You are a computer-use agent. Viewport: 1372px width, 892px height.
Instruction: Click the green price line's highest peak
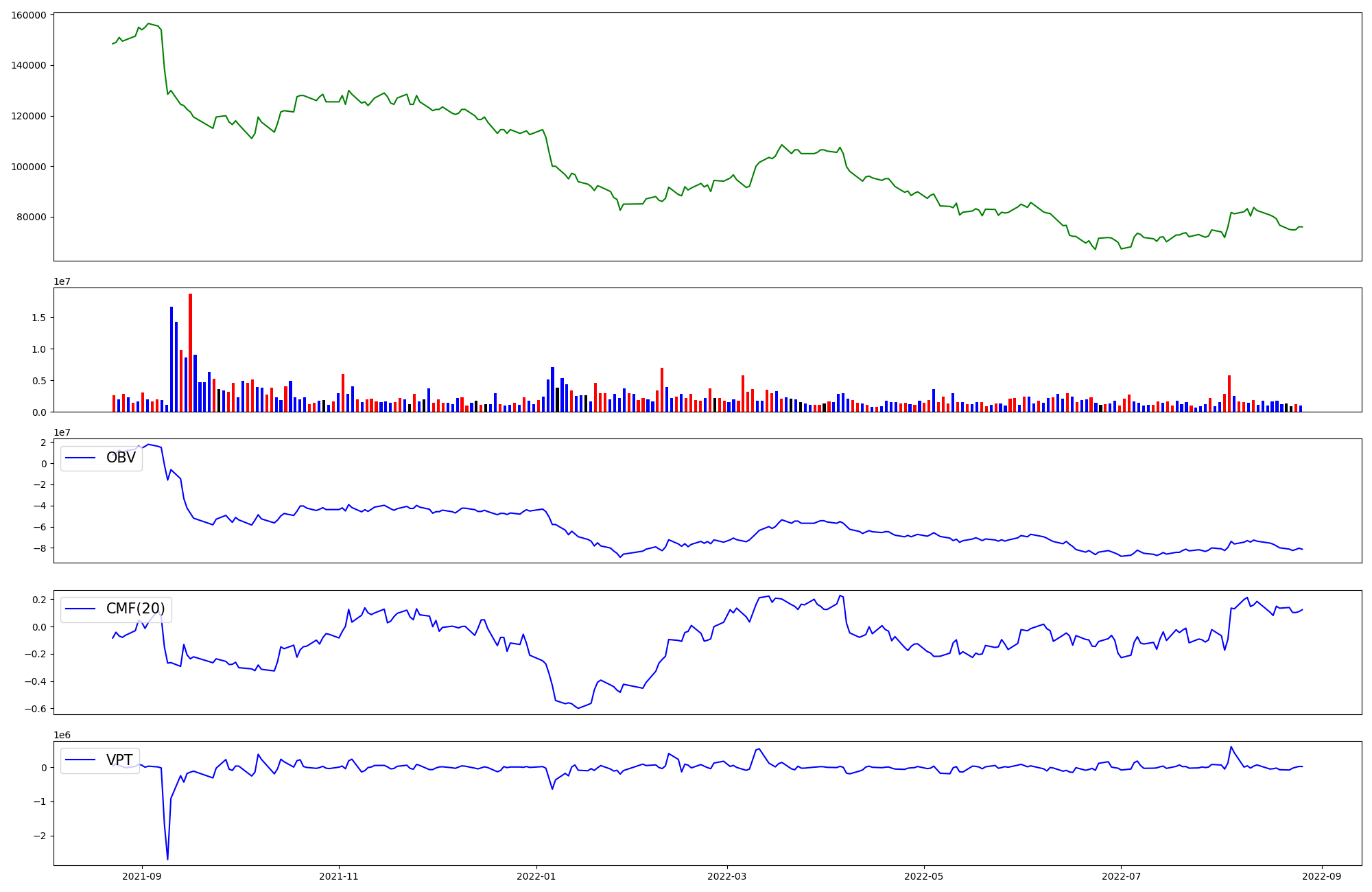[148, 23]
